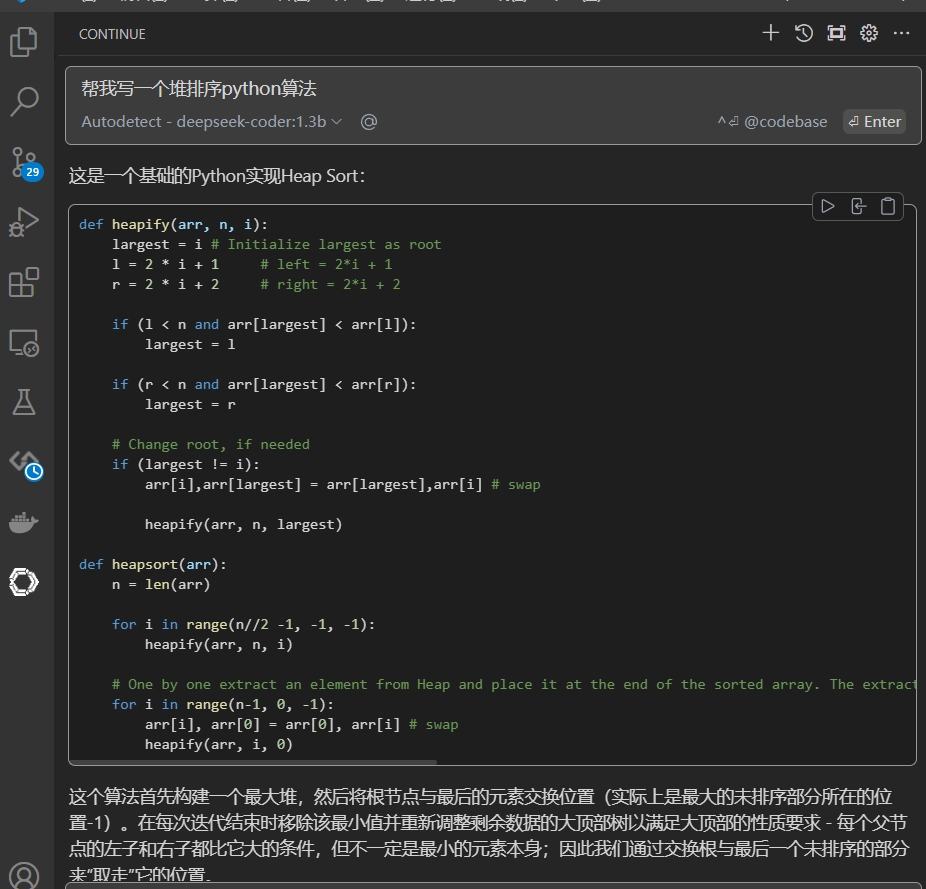Image resolution: width=926 pixels, height=889 pixels.
Task: Click the line 'n = len(arr)'
Action: click(x=161, y=585)
